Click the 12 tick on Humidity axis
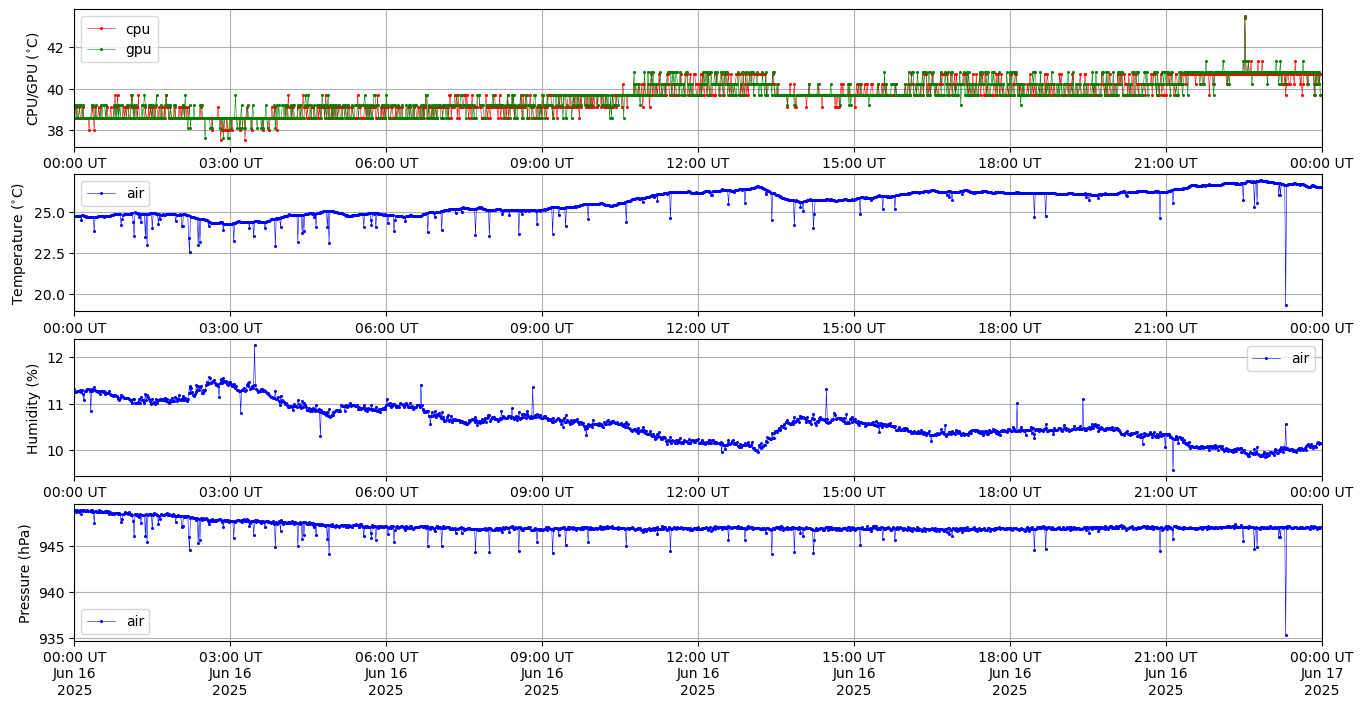Image resolution: width=1363 pixels, height=707 pixels. (56, 358)
